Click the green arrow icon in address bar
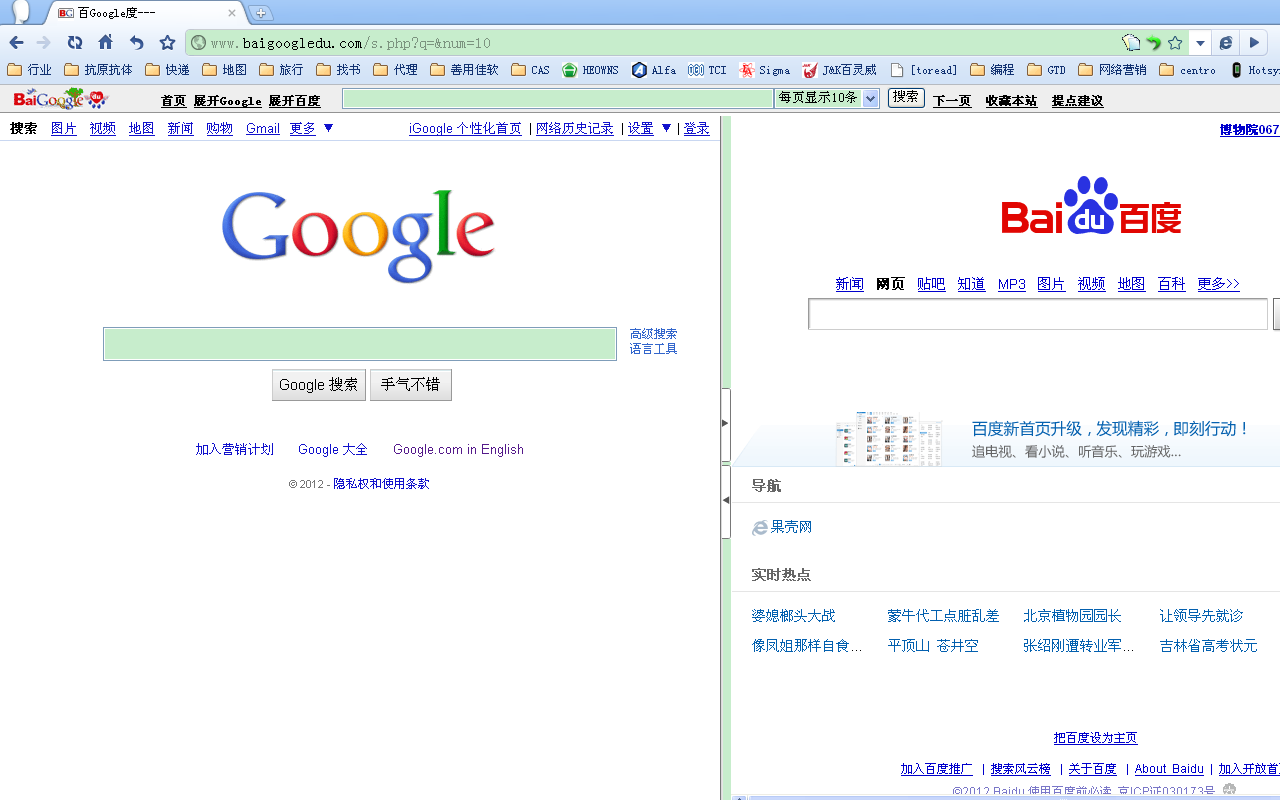Image resolution: width=1280 pixels, height=800 pixels. (x=1154, y=43)
